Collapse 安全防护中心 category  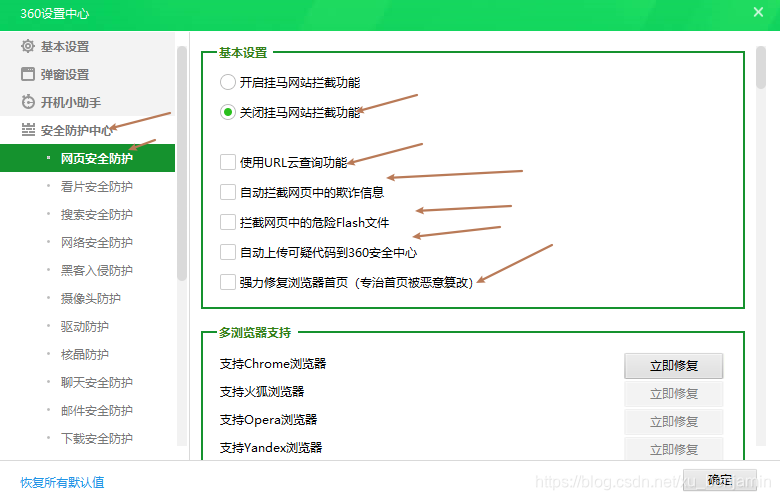pos(88,130)
